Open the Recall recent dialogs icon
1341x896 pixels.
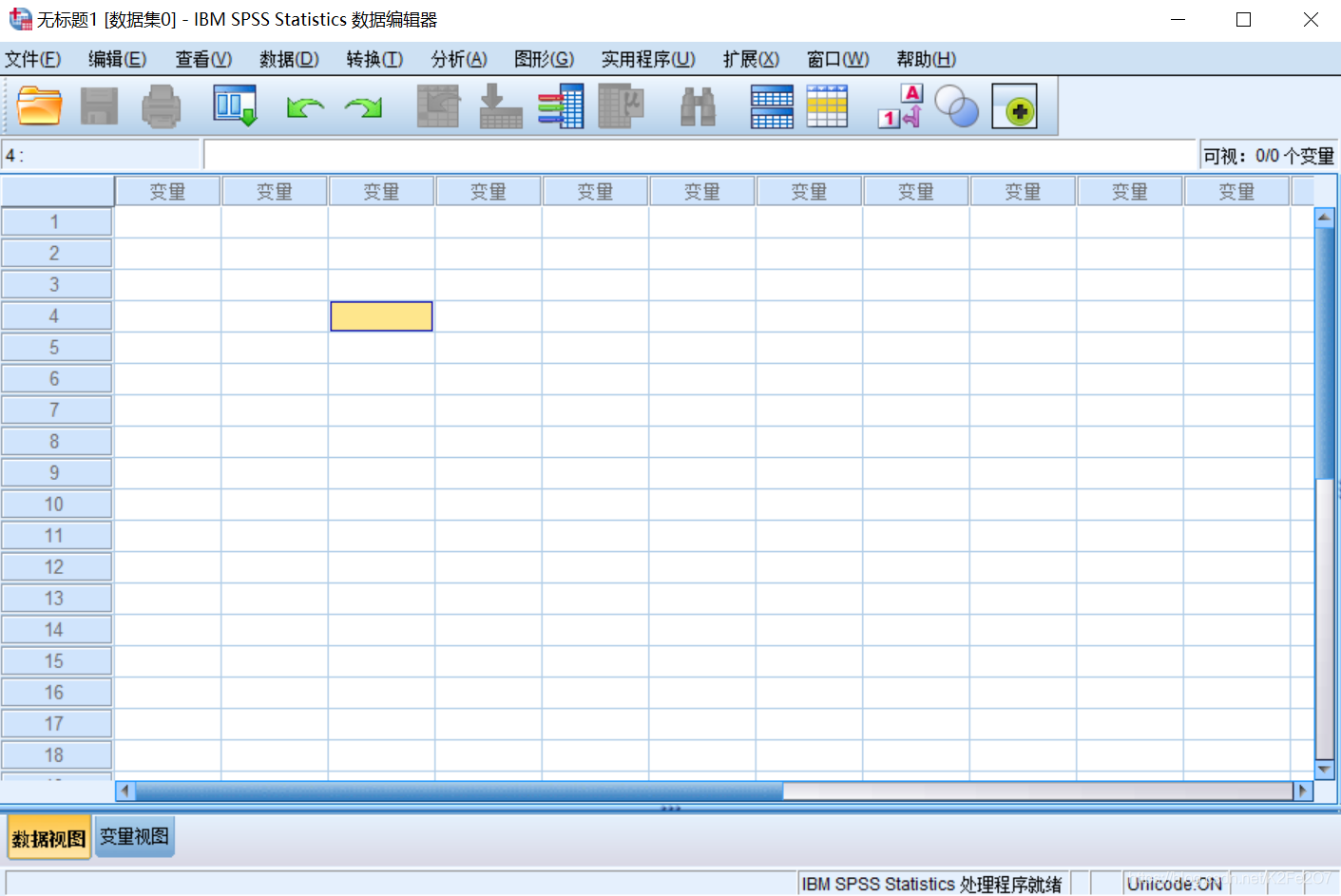(x=235, y=106)
